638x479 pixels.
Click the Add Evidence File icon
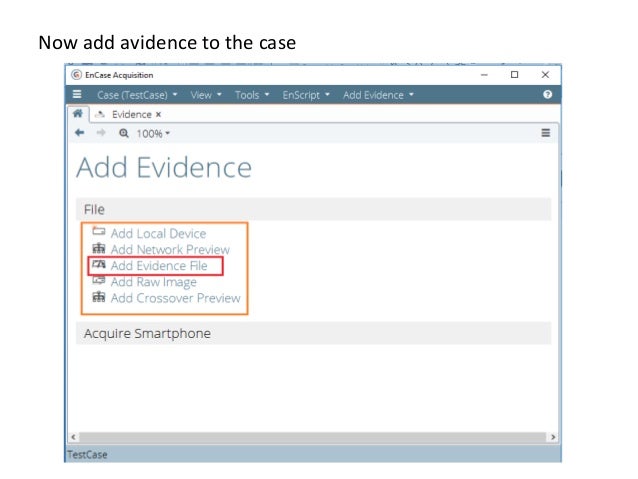[98, 265]
